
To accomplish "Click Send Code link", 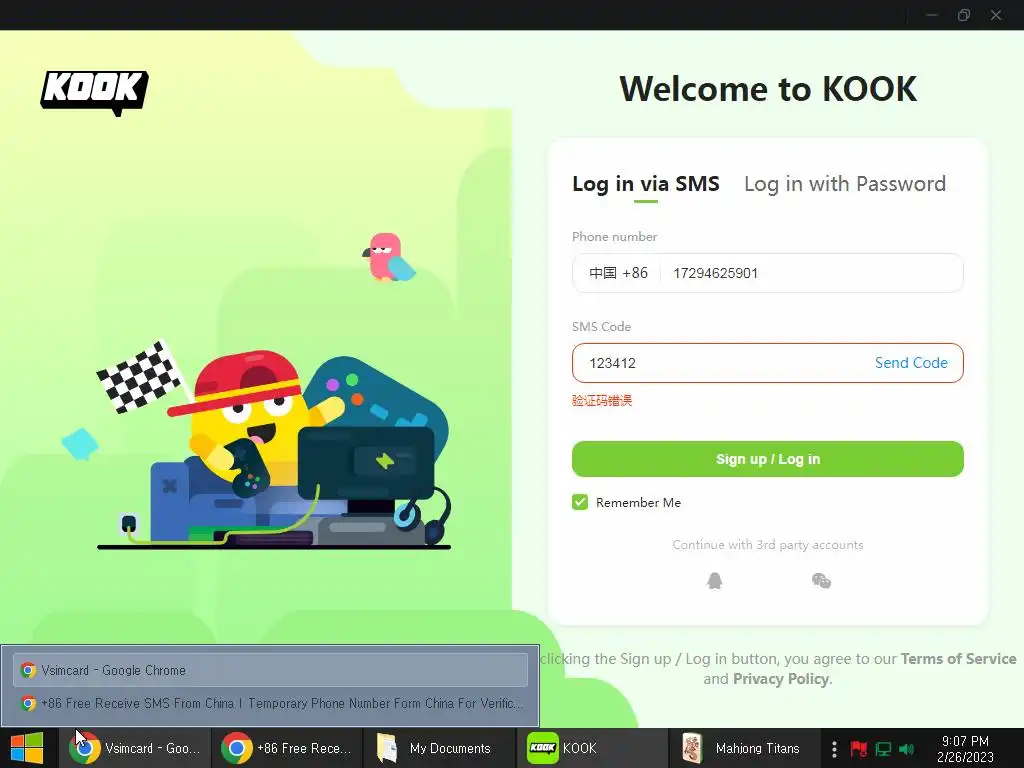I will [x=911, y=363].
